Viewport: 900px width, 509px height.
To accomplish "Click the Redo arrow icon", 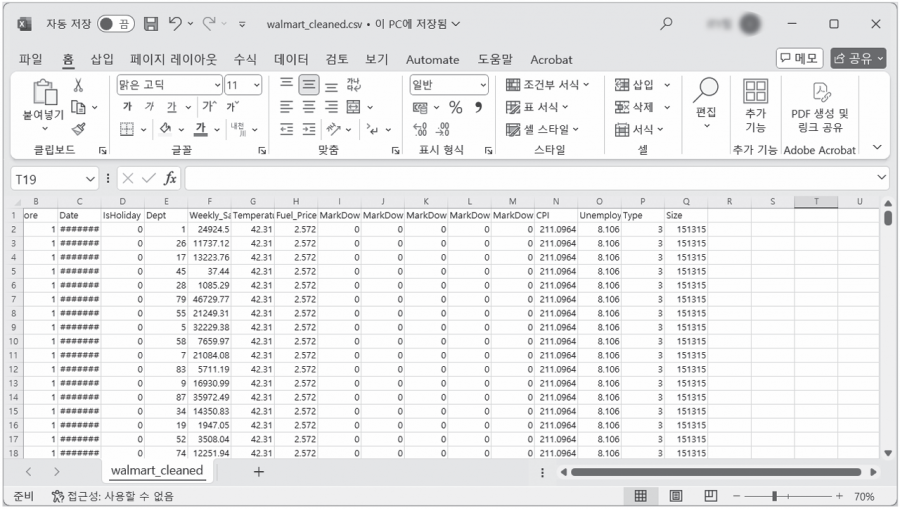I will [x=209, y=24].
